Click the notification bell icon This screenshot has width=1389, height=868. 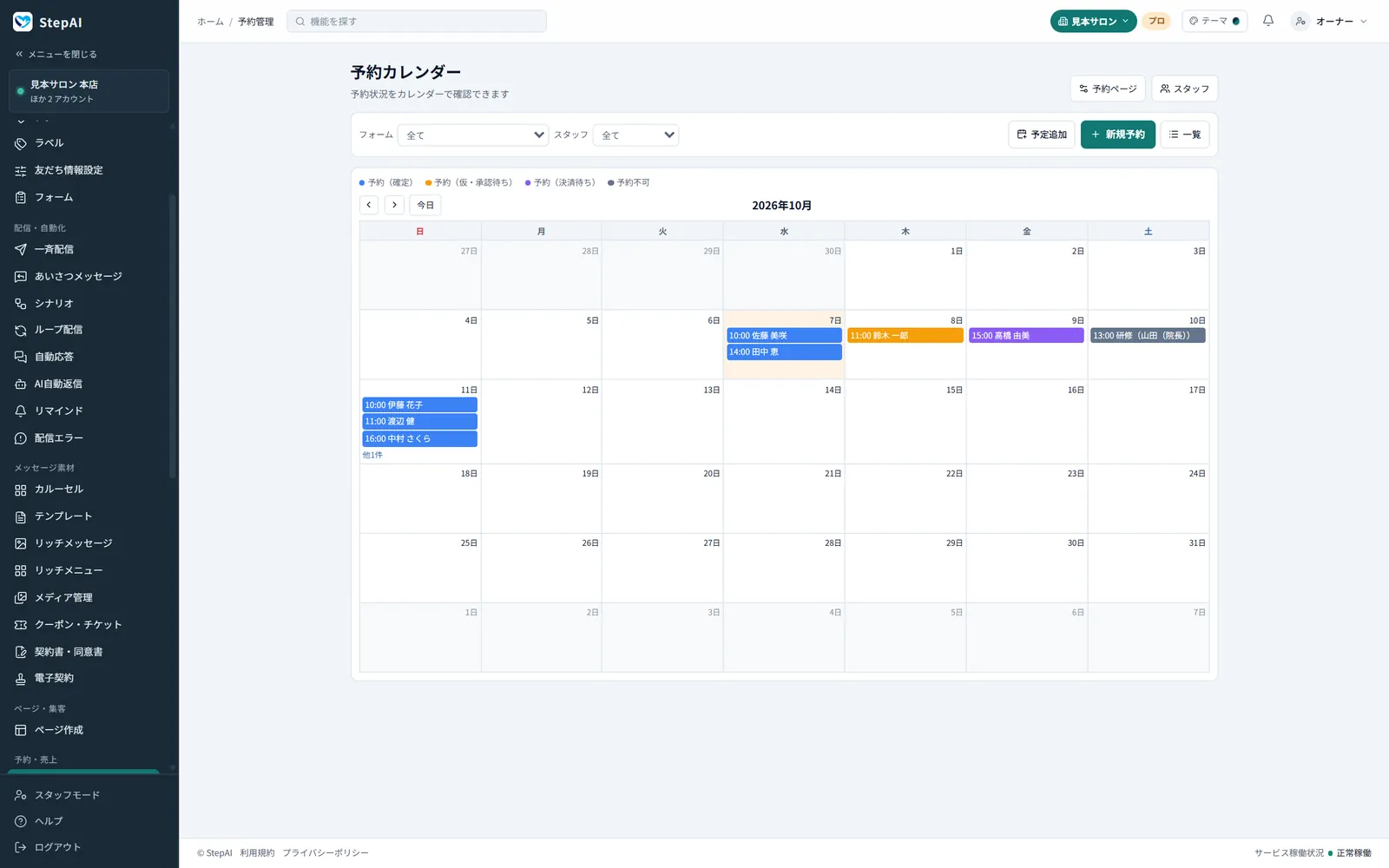coord(1268,21)
